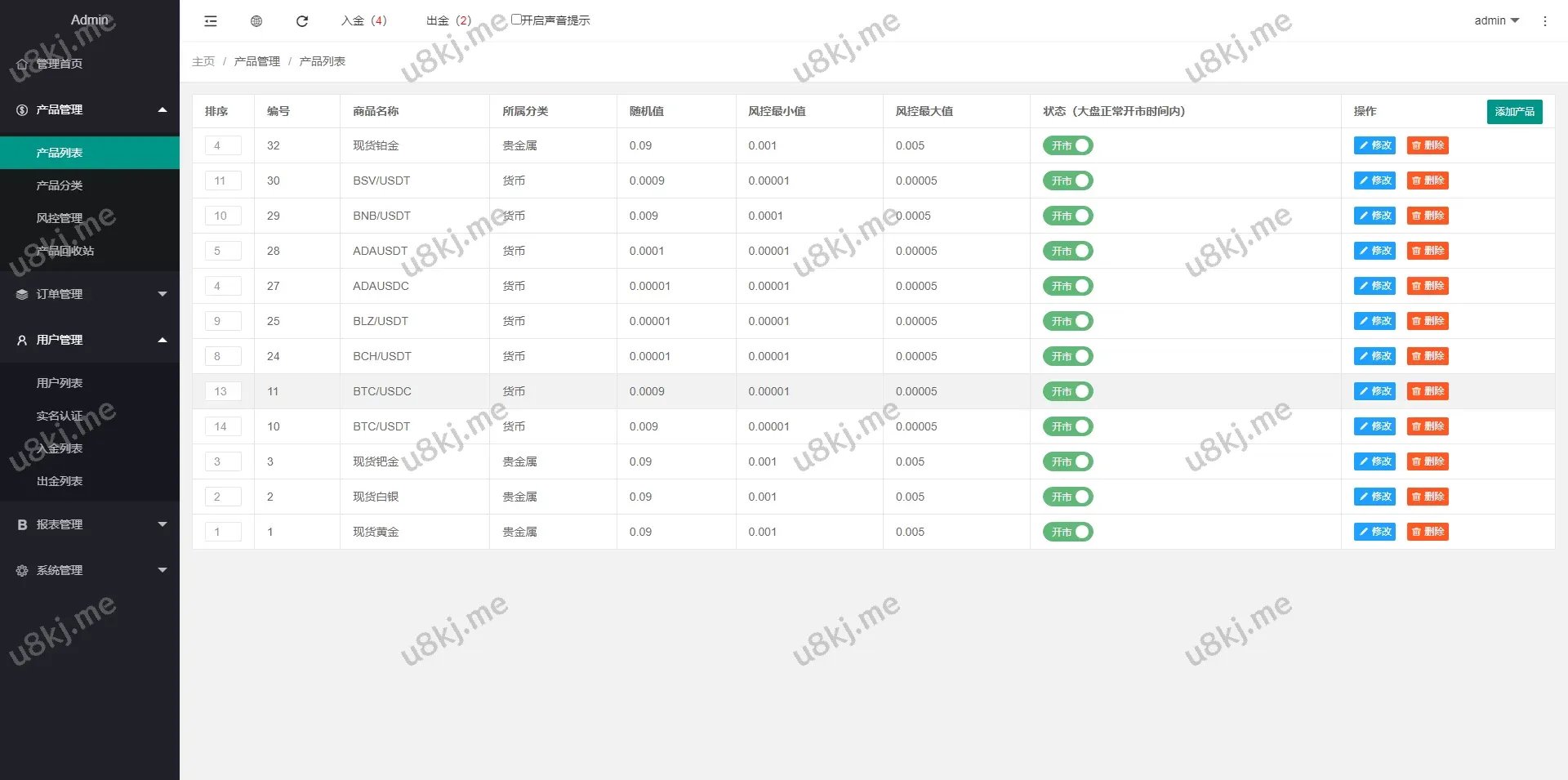This screenshot has height=780, width=1568.
Task: Open the admin account dropdown
Action: [1496, 20]
